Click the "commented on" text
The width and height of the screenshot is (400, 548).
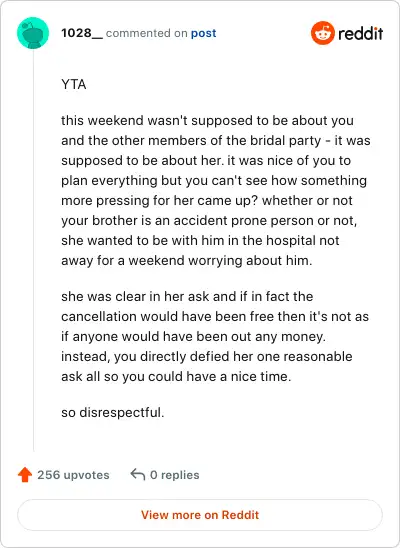pyautogui.click(x=147, y=33)
